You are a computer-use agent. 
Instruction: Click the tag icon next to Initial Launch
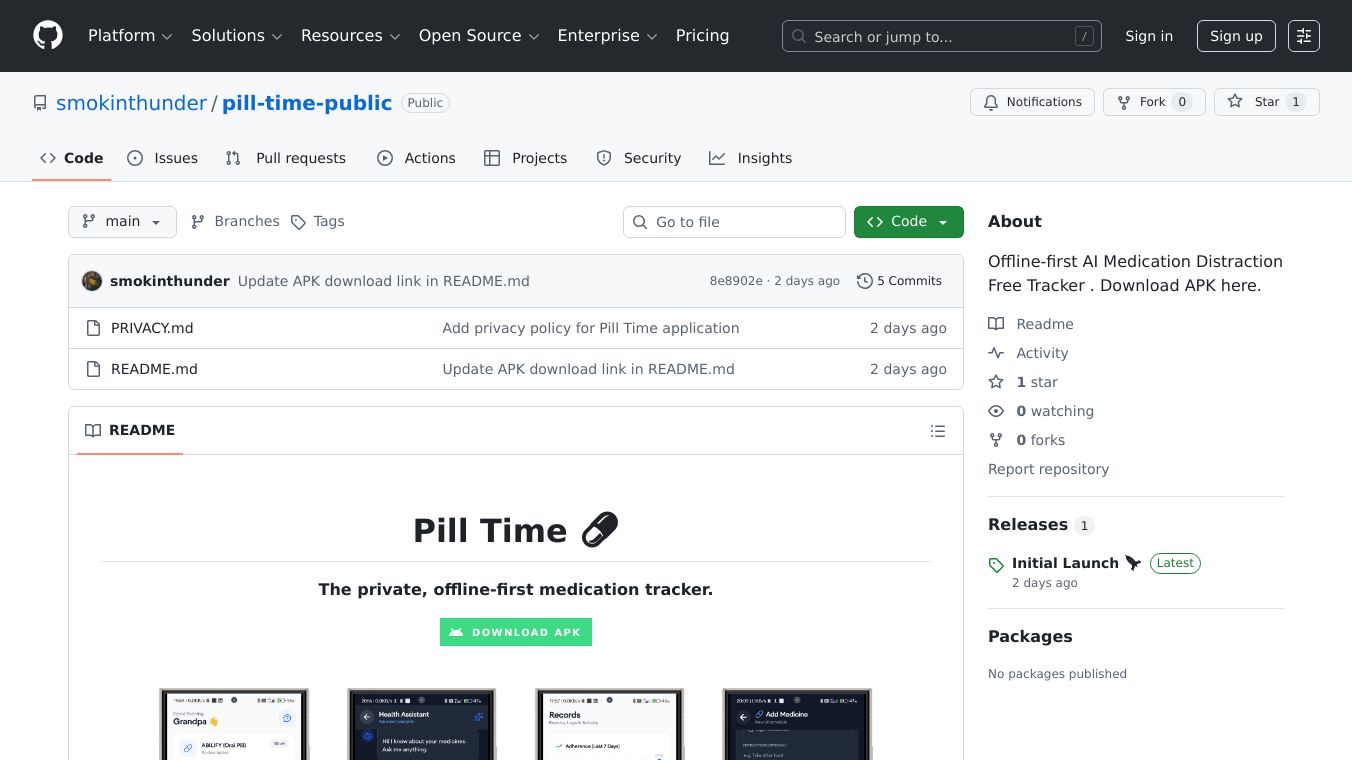[996, 565]
